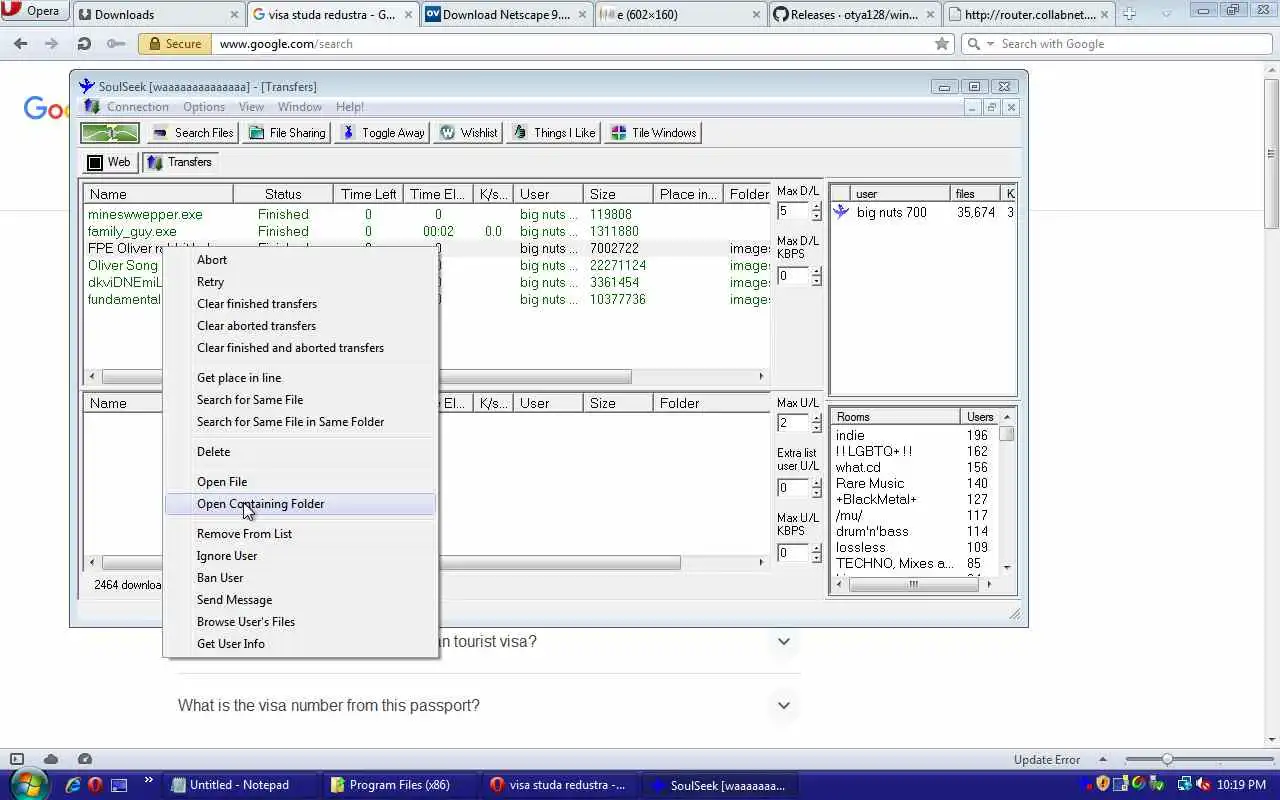This screenshot has width=1280, height=800.
Task: Select the Transfers tab in SoulSeek
Action: [179, 162]
